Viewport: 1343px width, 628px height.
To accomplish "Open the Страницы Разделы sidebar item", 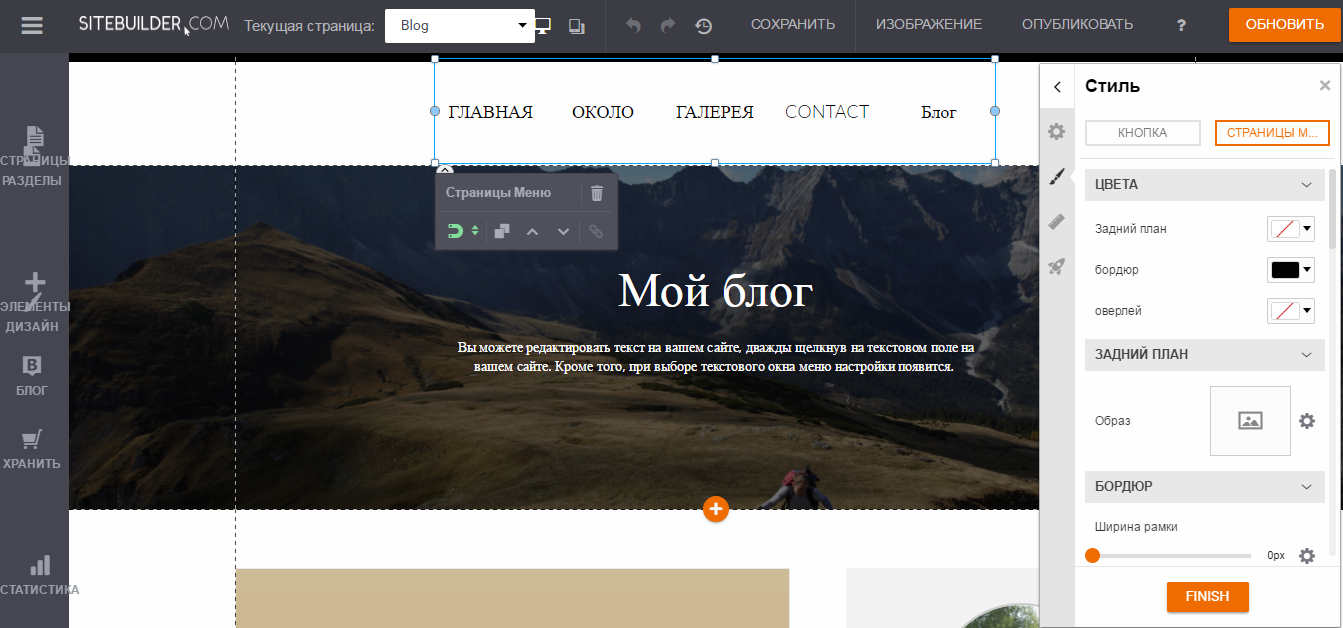I will pyautogui.click(x=33, y=157).
